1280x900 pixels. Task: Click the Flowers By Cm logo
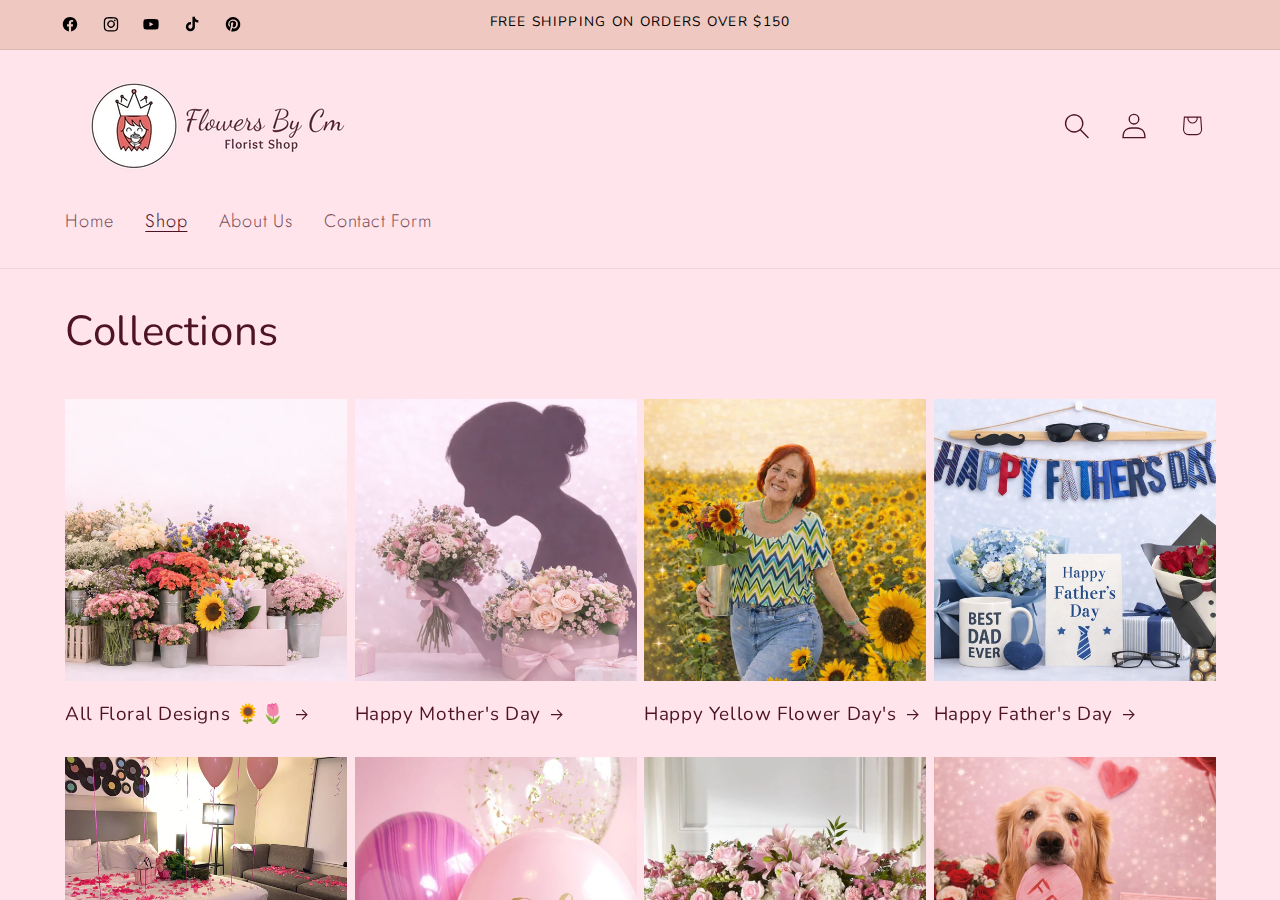[217, 125]
